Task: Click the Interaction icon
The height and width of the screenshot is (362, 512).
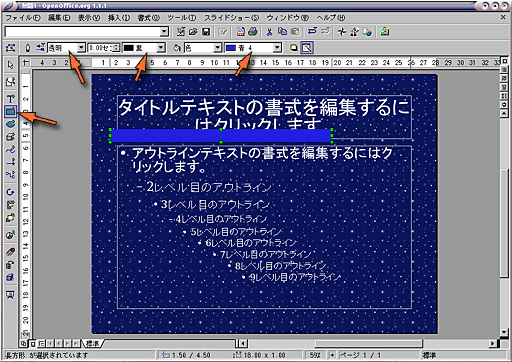Action: [10, 265]
